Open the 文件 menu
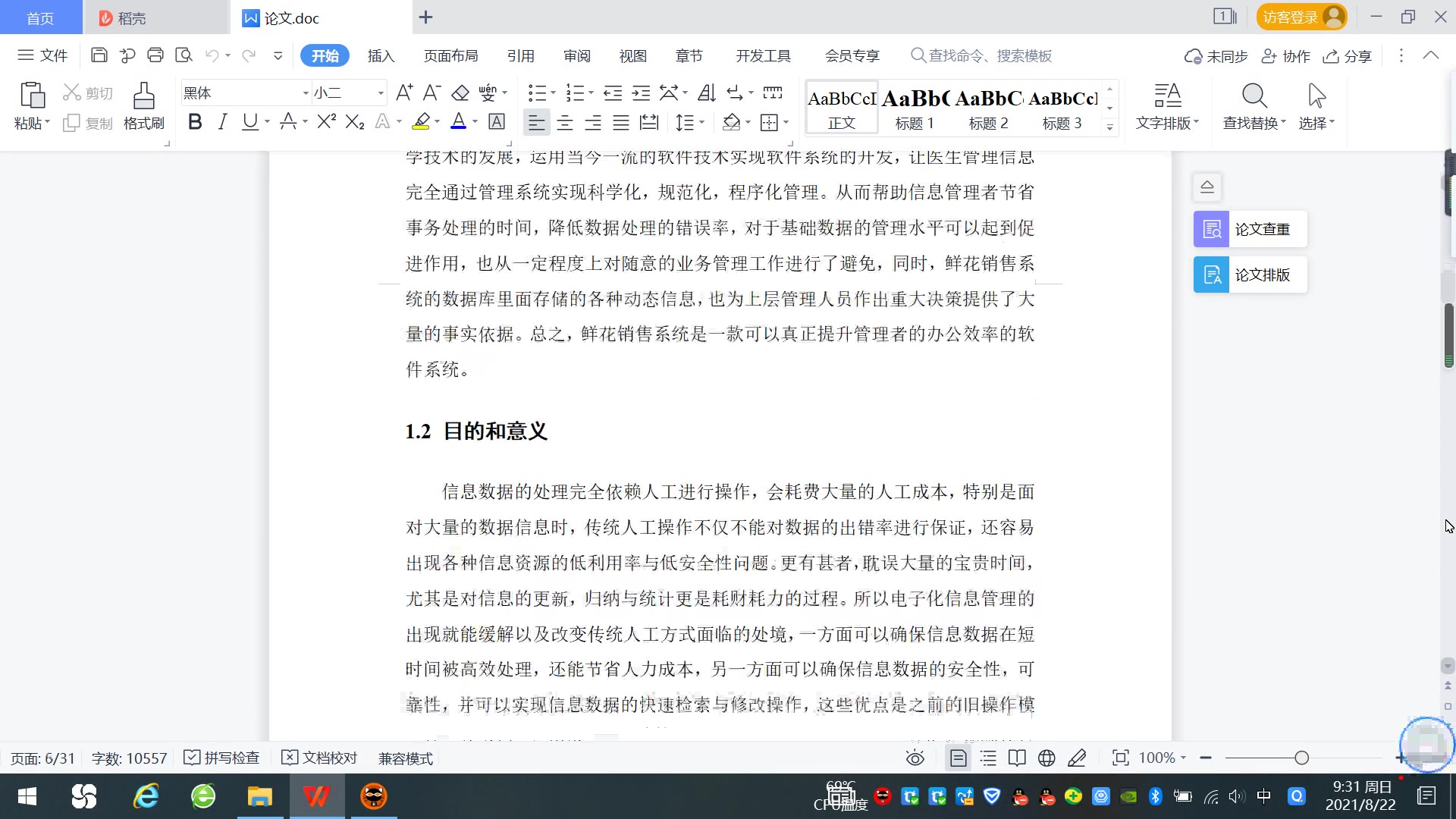The width and height of the screenshot is (1456, 819). pos(43,55)
